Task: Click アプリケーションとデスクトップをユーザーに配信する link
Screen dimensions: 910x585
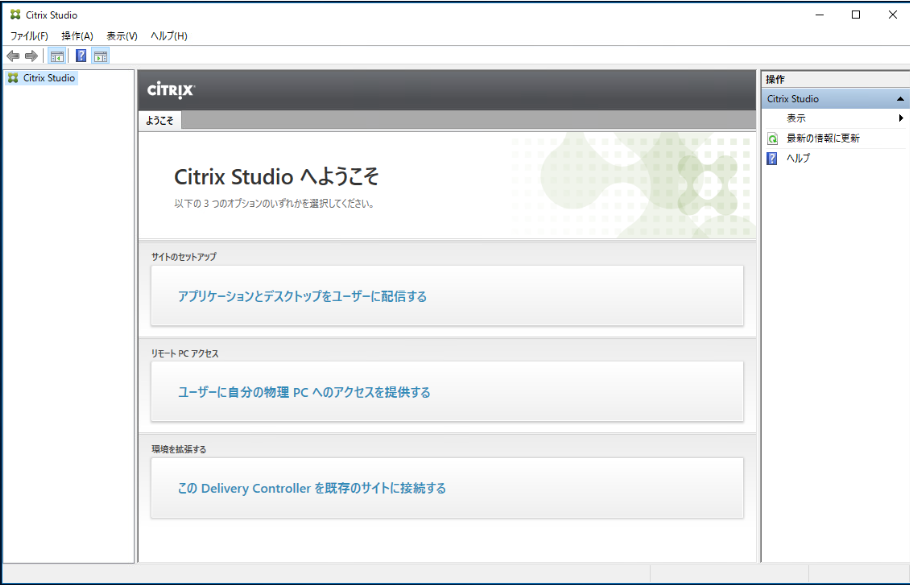Action: tap(302, 297)
